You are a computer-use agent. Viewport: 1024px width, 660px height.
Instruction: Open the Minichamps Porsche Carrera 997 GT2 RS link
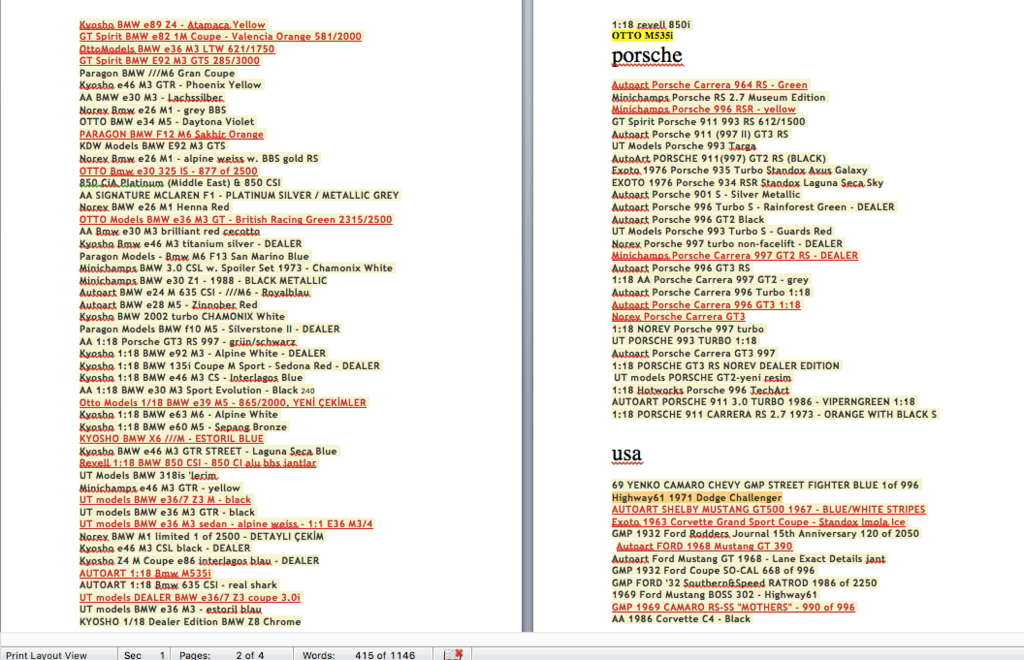point(735,255)
